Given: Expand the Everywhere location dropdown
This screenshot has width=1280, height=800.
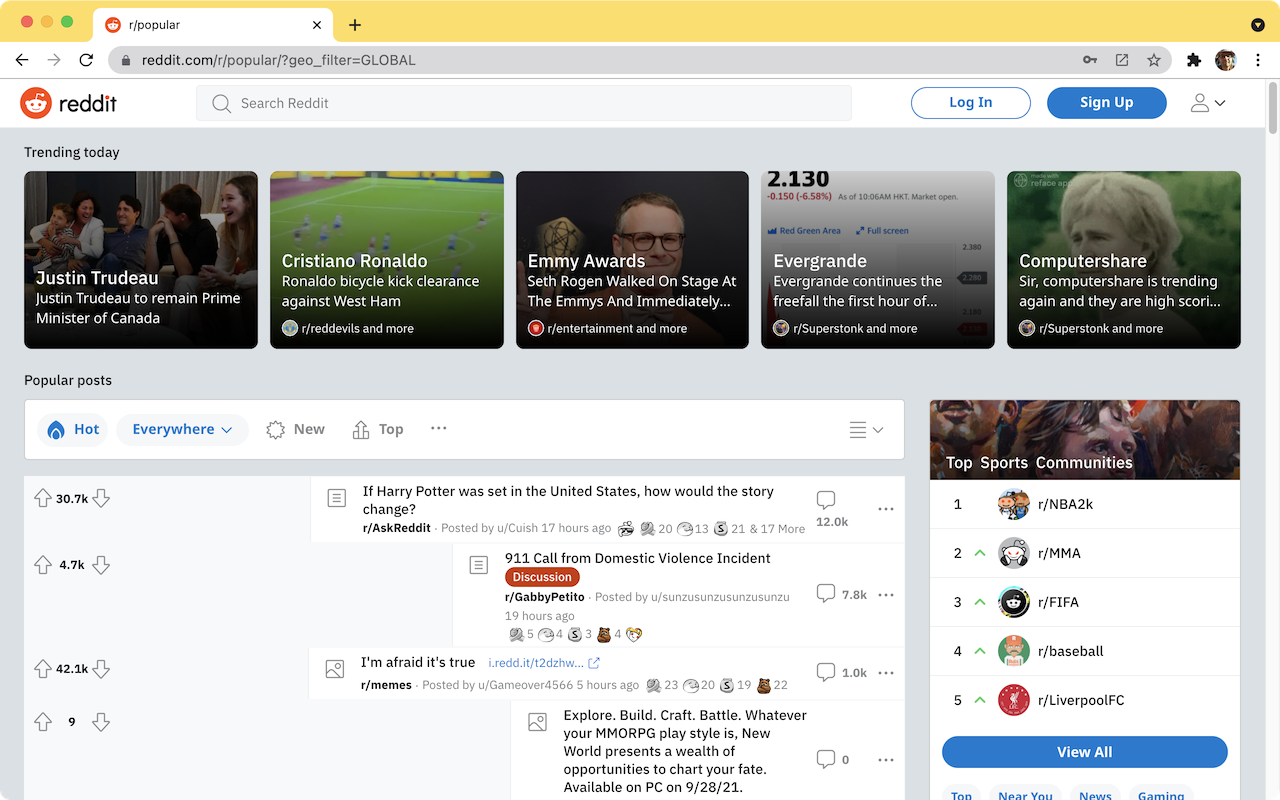Looking at the screenshot, I should click(182, 429).
